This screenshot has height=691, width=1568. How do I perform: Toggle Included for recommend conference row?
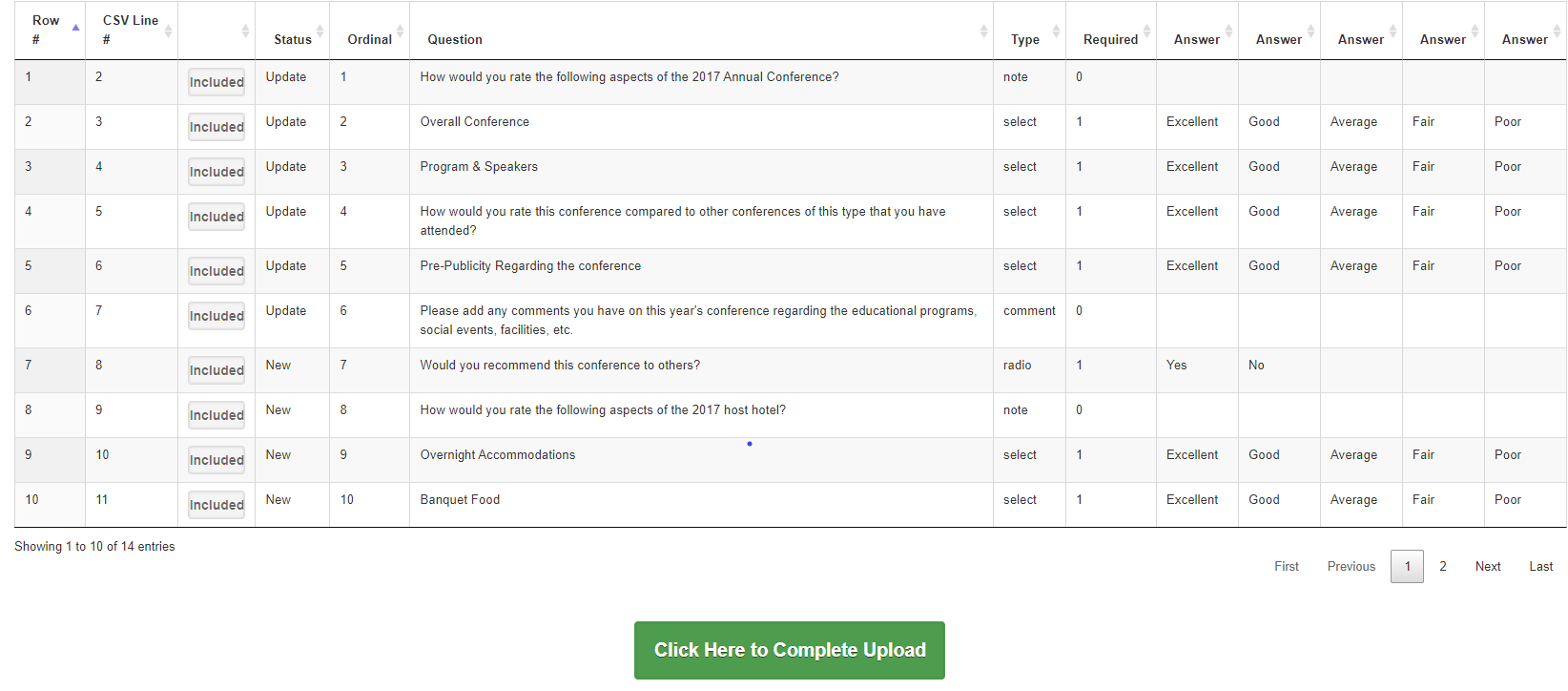pos(217,370)
